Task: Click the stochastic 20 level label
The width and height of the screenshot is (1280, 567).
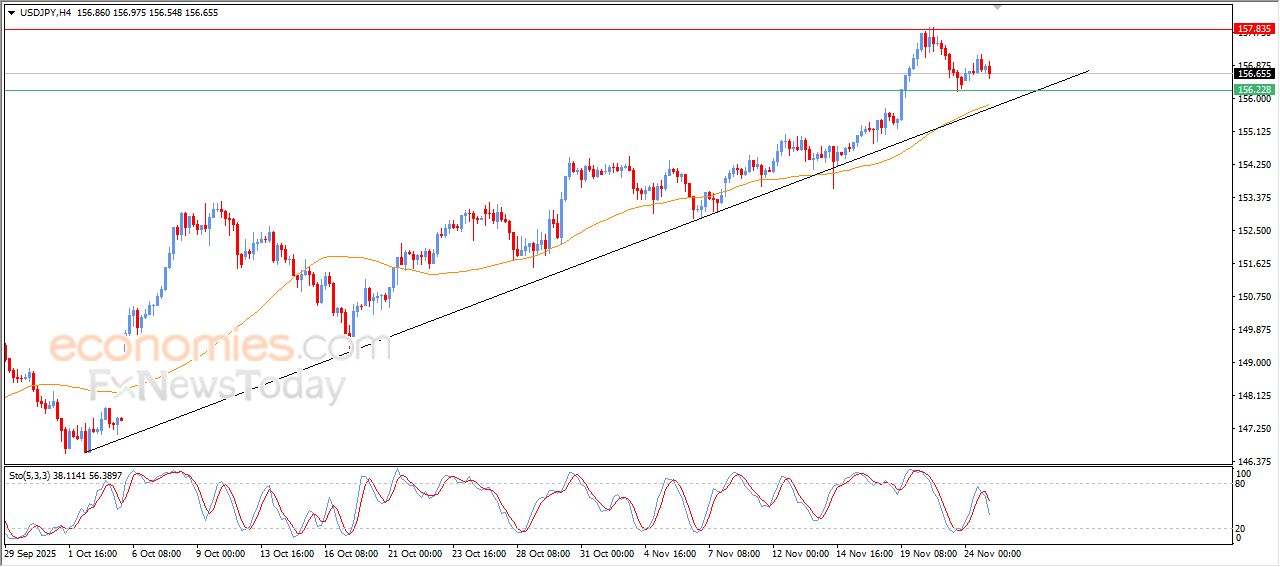Action: tap(1242, 528)
